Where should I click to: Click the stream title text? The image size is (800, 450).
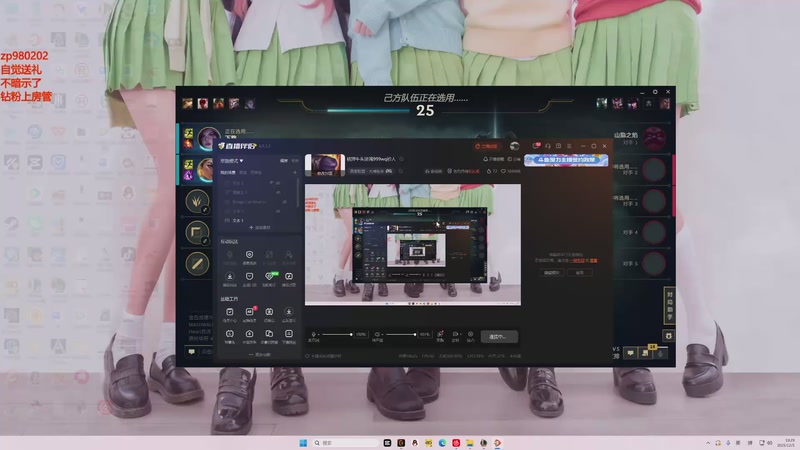tap(371, 159)
